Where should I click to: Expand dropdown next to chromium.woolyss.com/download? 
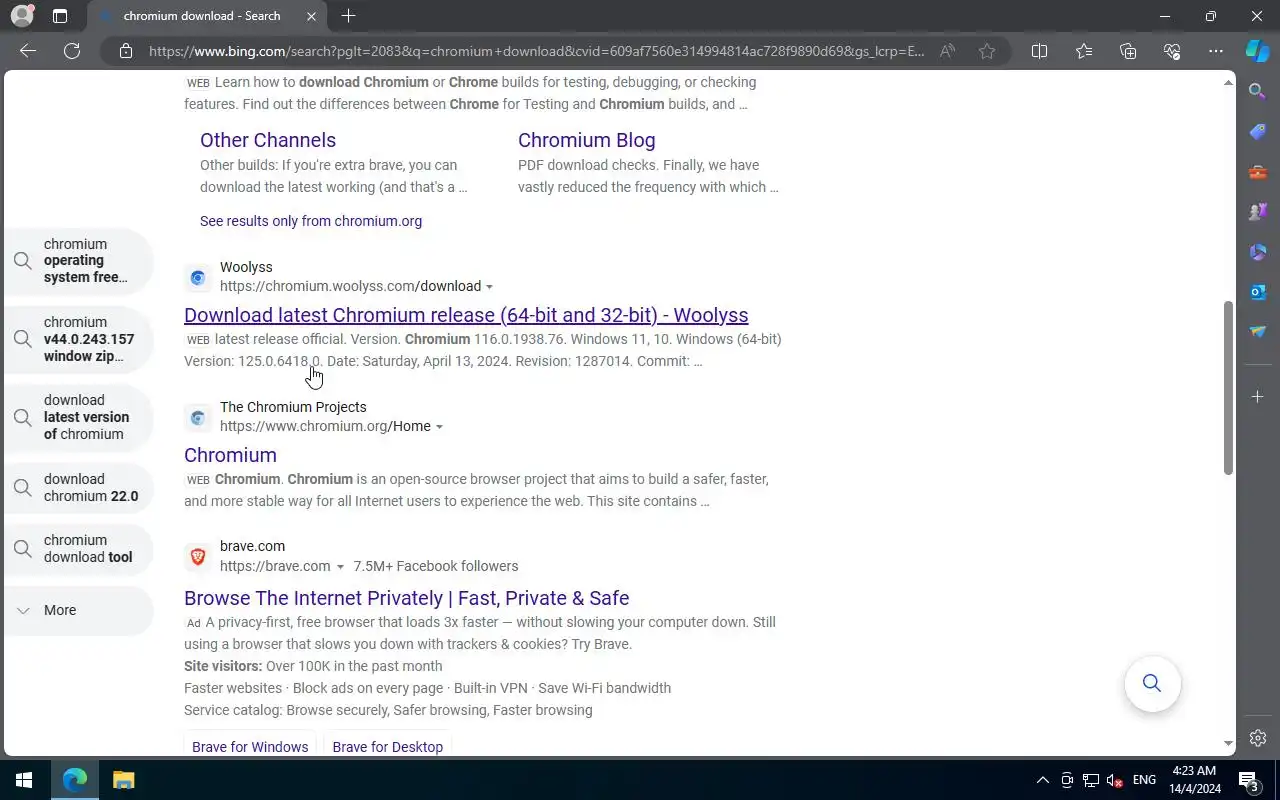point(489,287)
